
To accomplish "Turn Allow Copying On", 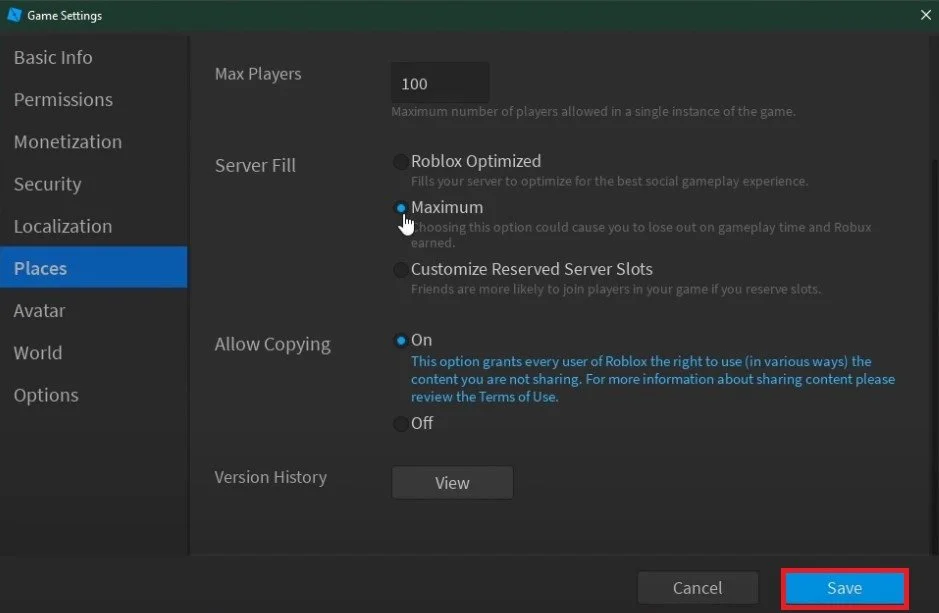I will 401,341.
